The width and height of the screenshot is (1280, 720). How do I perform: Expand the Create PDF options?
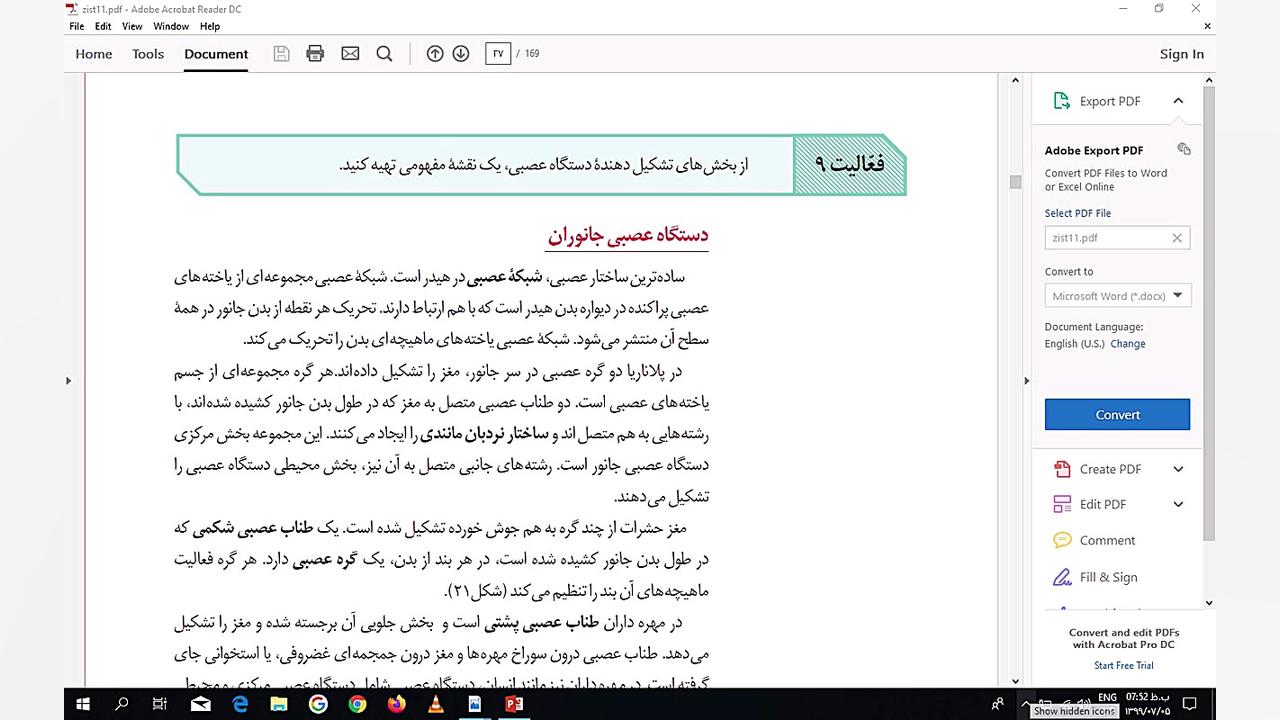pos(1178,469)
